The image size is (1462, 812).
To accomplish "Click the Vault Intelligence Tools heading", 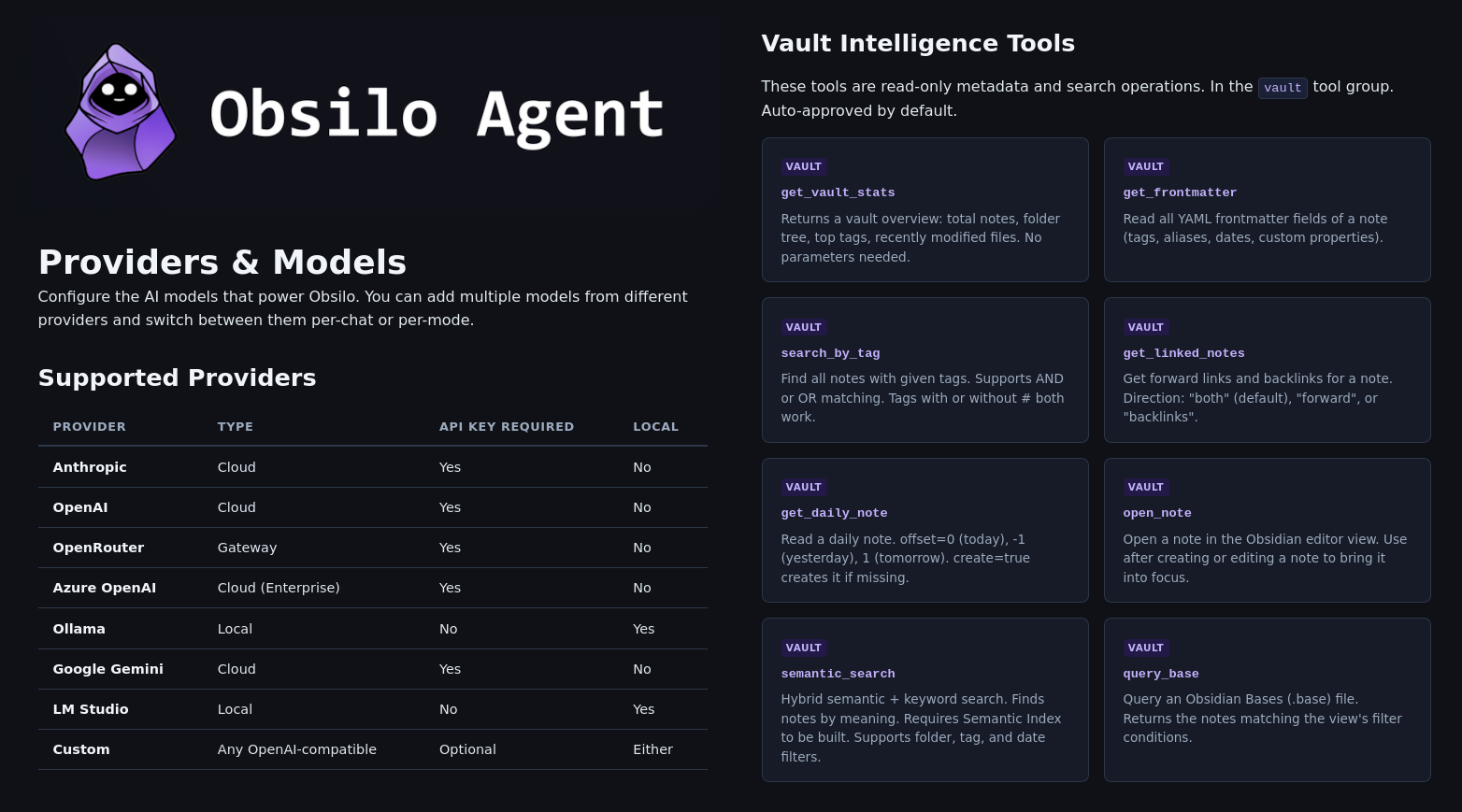I will point(918,43).
